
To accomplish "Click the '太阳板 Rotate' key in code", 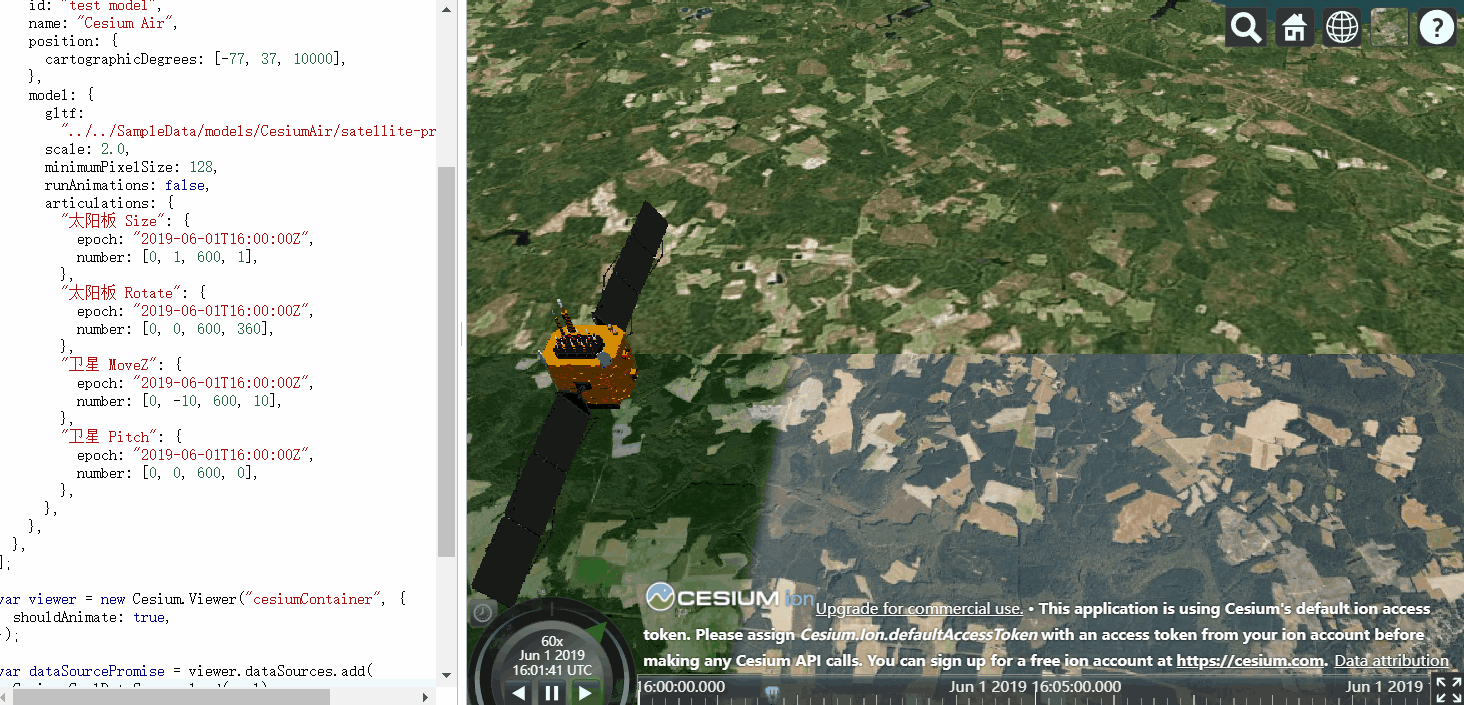I will (x=120, y=293).
